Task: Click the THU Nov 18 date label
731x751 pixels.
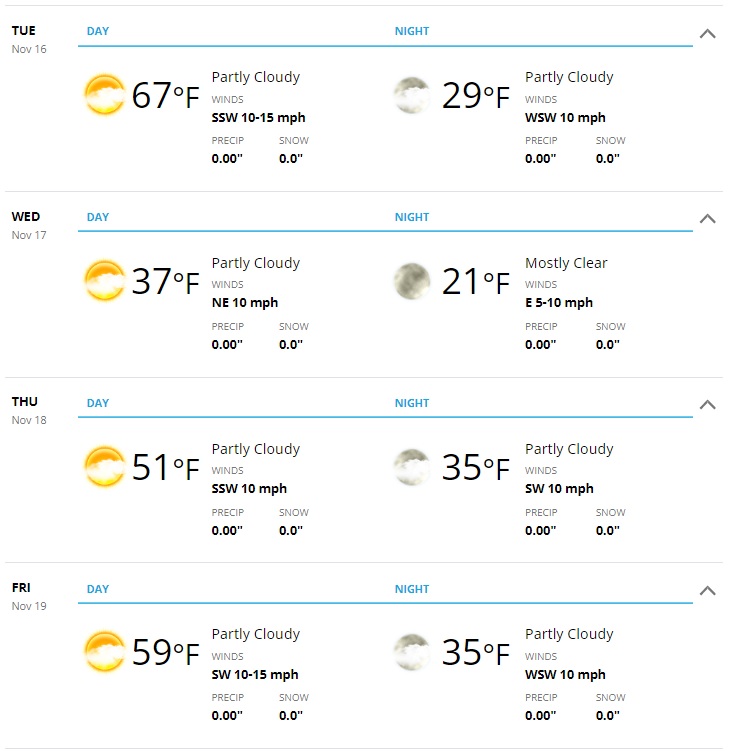Action: coord(29,411)
